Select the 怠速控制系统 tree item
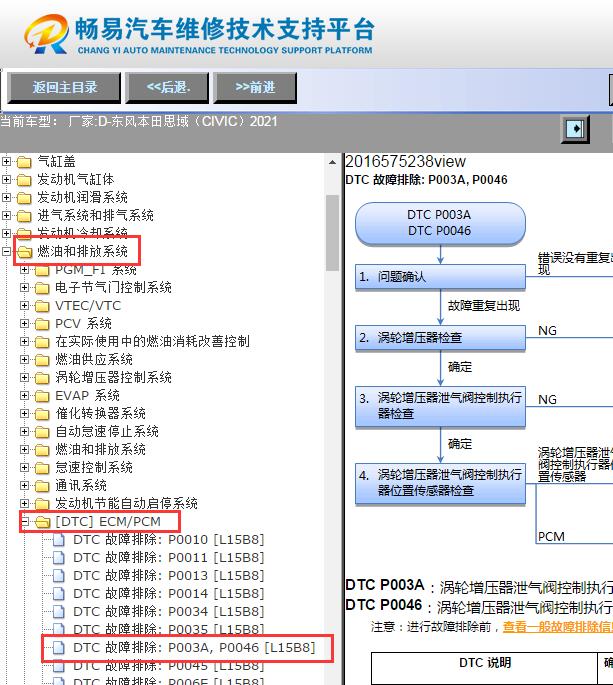 point(94,467)
